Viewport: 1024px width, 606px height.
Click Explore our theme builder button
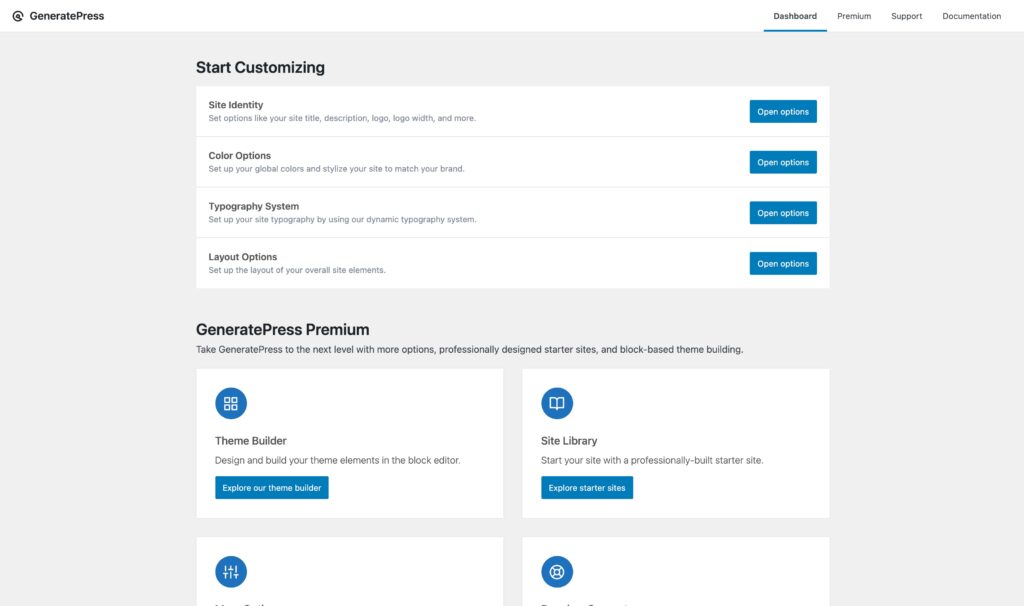click(x=272, y=488)
